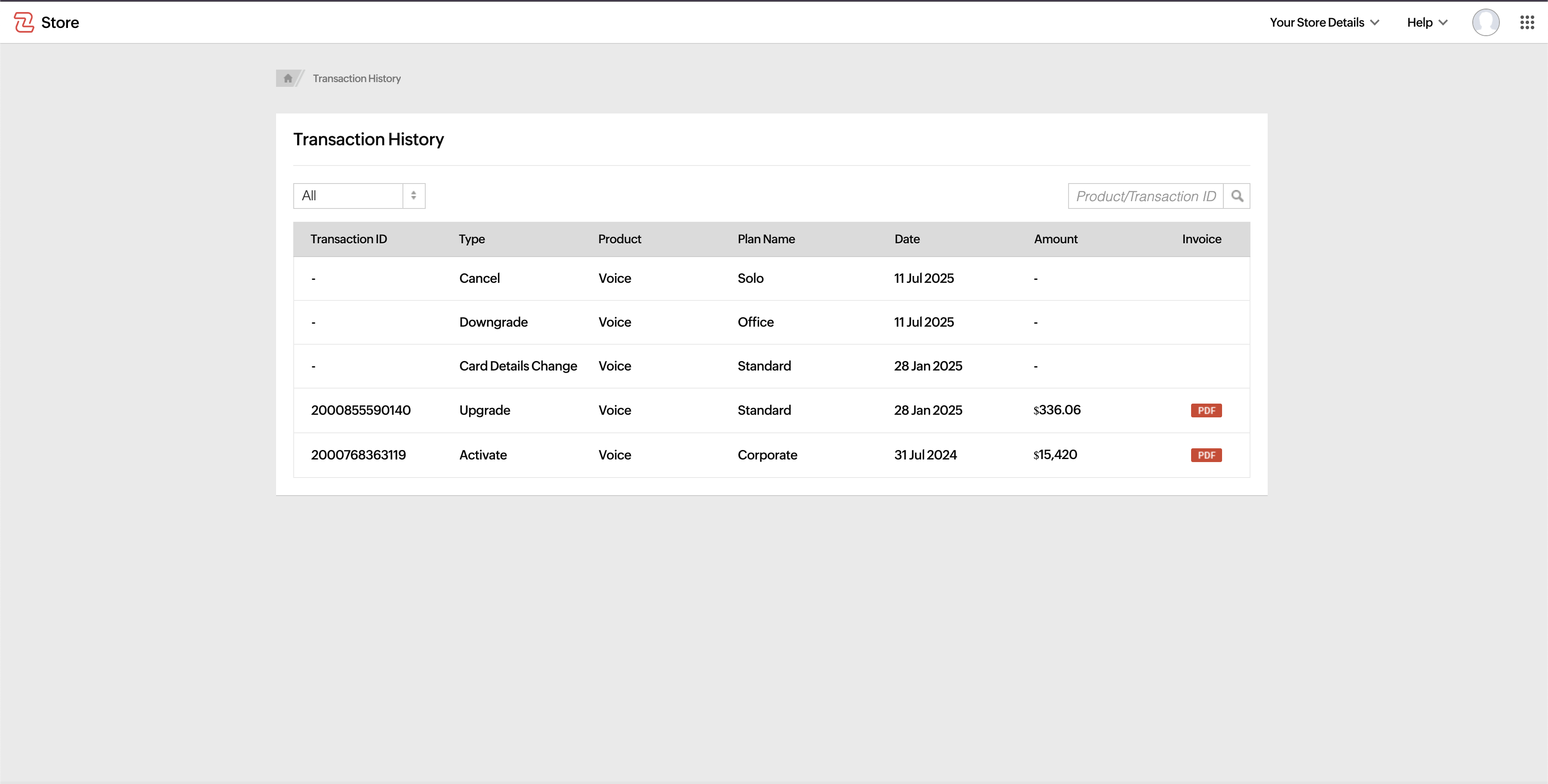Open the apps grid launcher
The height and width of the screenshot is (784, 1548).
(1527, 22)
